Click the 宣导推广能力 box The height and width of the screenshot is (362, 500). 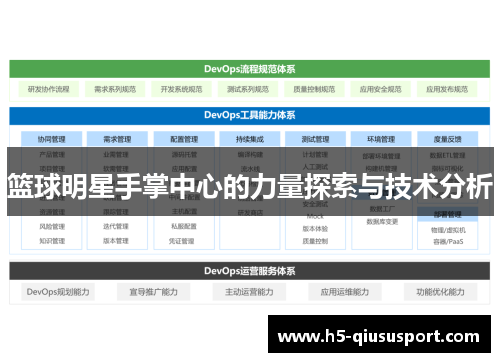pyautogui.click(x=154, y=292)
